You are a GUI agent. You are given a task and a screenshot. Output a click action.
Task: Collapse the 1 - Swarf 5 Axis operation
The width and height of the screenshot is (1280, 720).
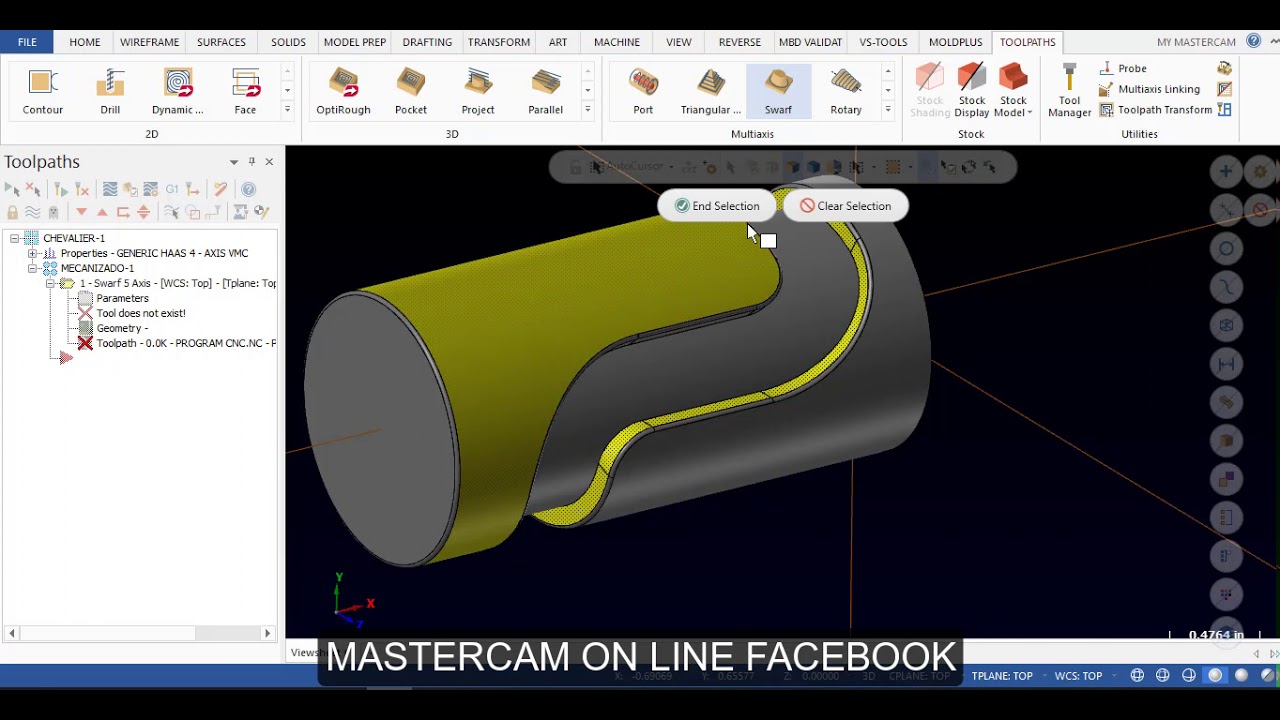[x=50, y=283]
